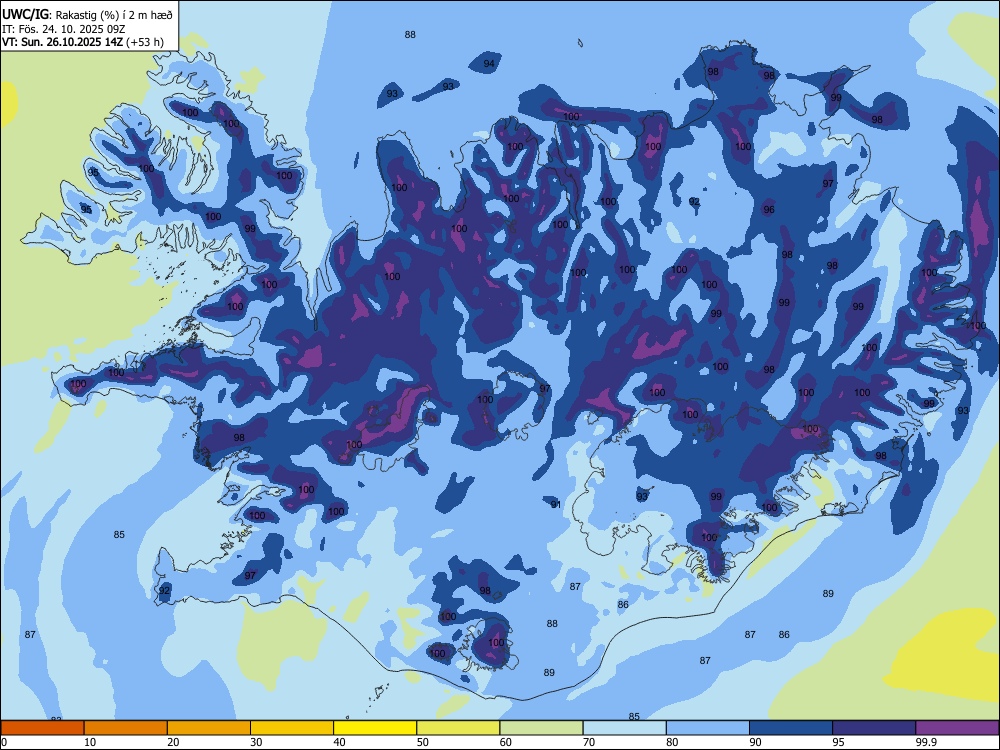This screenshot has width=1000, height=750.
Task: Click the 60–70% light green legend swatch
Action: [x=541, y=728]
